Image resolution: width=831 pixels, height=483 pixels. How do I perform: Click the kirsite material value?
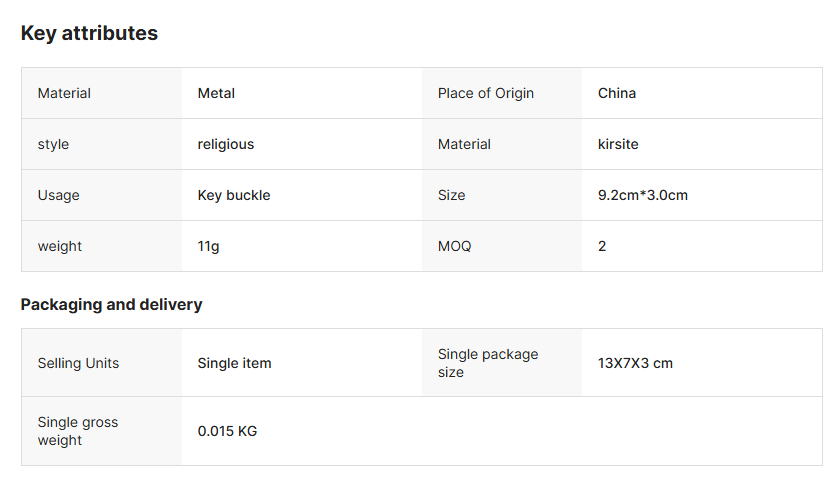tap(618, 144)
